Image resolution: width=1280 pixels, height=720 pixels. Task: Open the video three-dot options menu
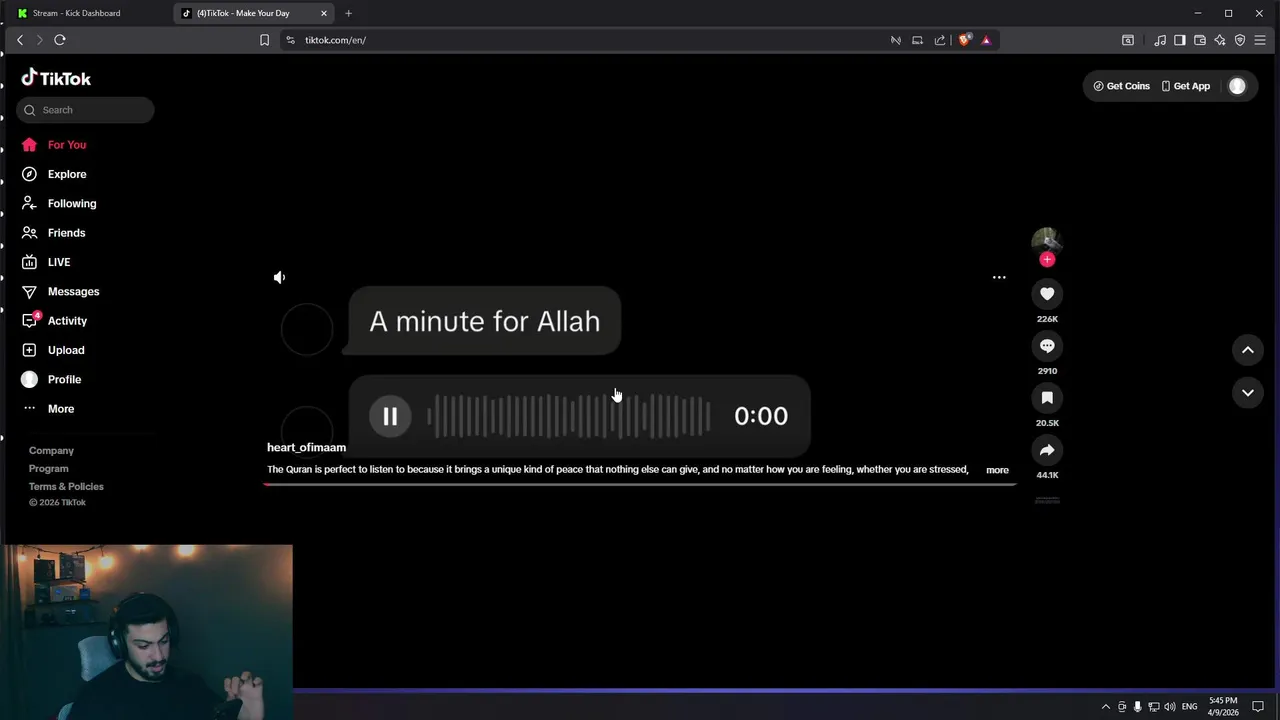(x=999, y=277)
